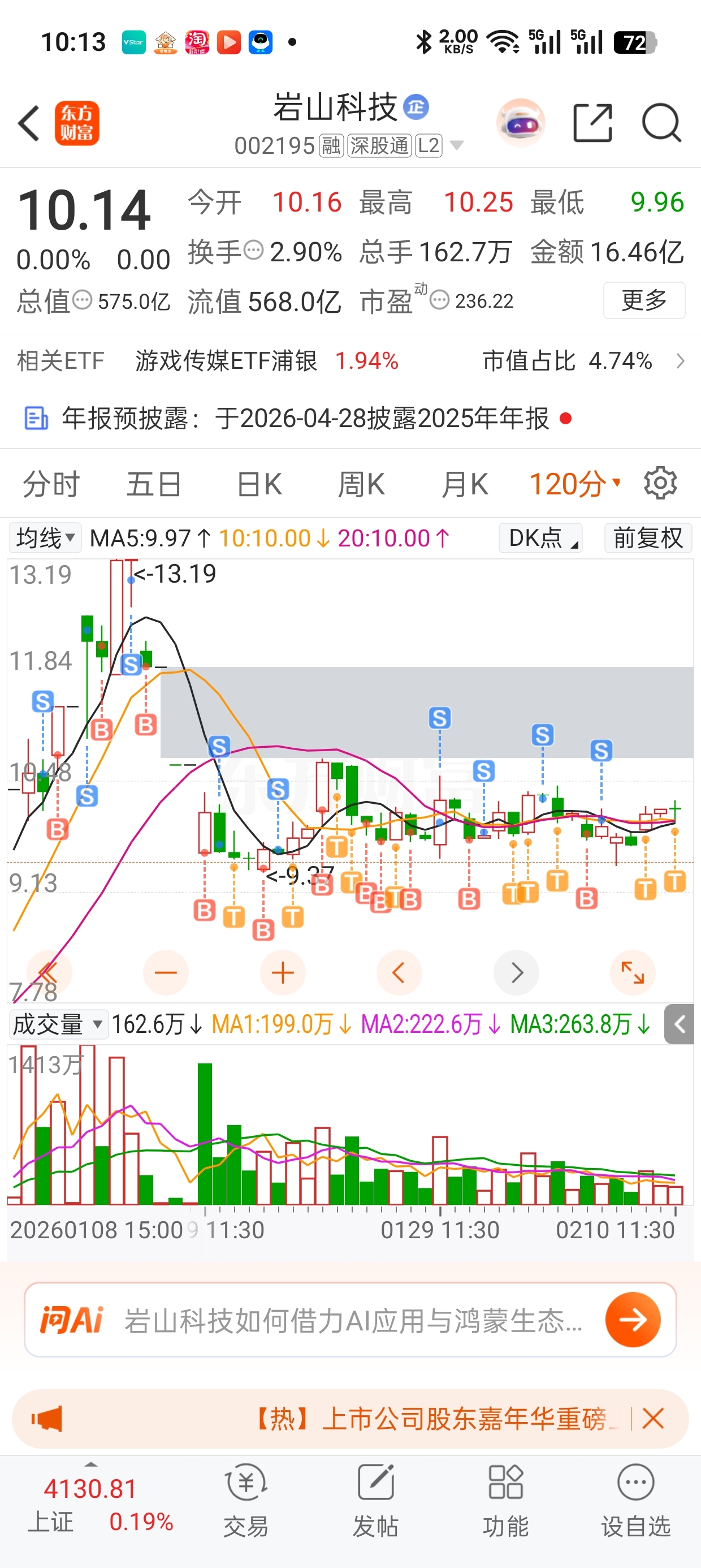Screen dimensions: 701x1568
Task: Open the 均线 indicator dropdown
Action: click(45, 538)
